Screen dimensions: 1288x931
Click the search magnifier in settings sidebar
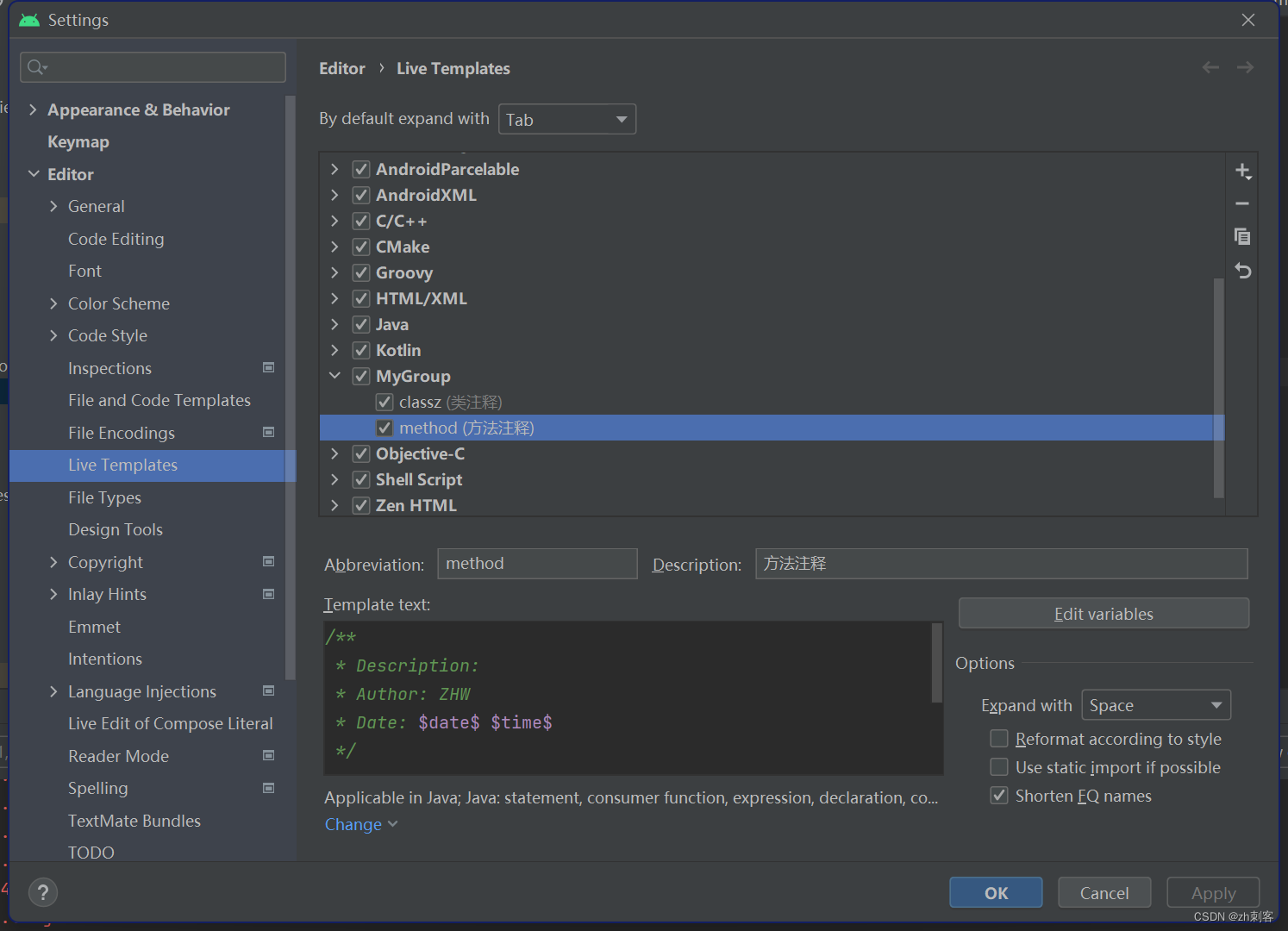pyautogui.click(x=34, y=66)
